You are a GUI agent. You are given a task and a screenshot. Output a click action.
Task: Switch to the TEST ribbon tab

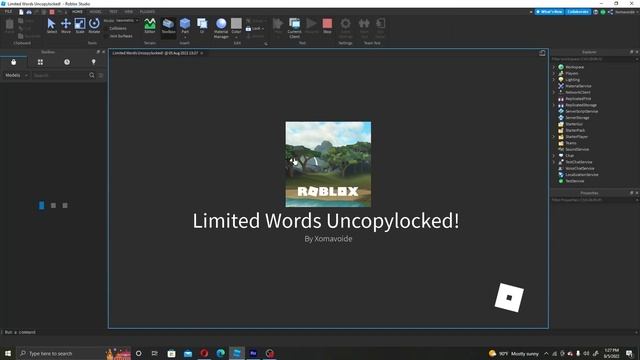tap(113, 12)
